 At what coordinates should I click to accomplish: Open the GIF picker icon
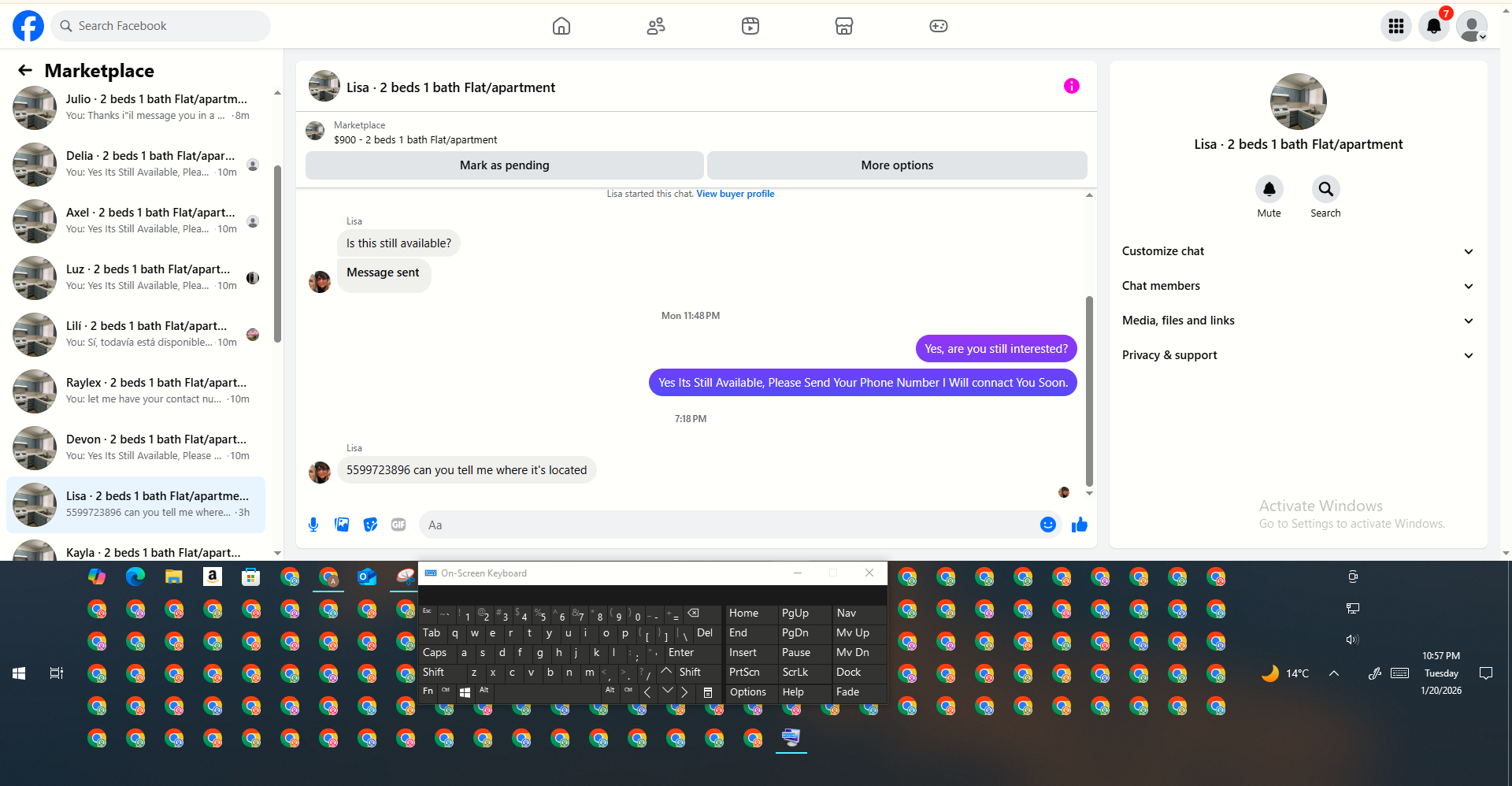click(x=398, y=525)
